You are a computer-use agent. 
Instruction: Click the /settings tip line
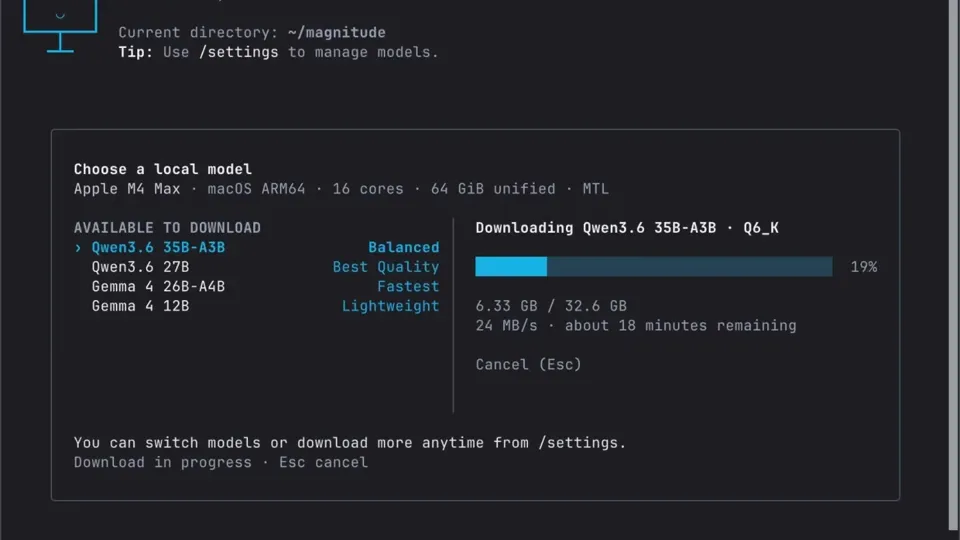(x=279, y=52)
